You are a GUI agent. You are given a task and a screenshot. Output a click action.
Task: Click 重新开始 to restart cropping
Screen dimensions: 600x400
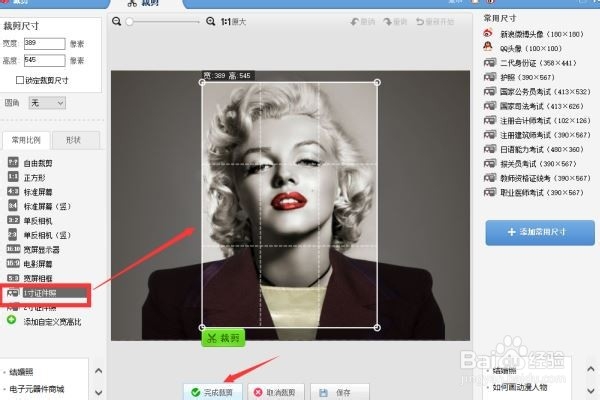(x=435, y=22)
